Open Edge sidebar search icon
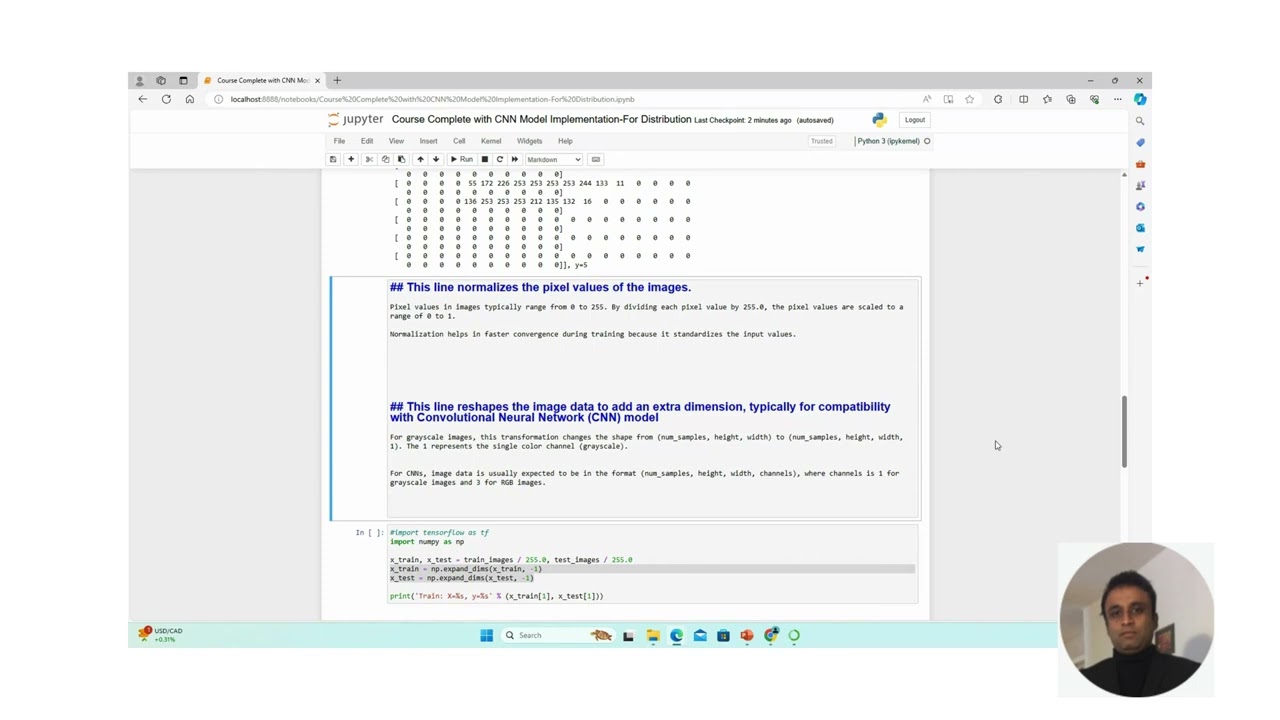Viewport: 1280px width, 720px height. (x=1140, y=121)
